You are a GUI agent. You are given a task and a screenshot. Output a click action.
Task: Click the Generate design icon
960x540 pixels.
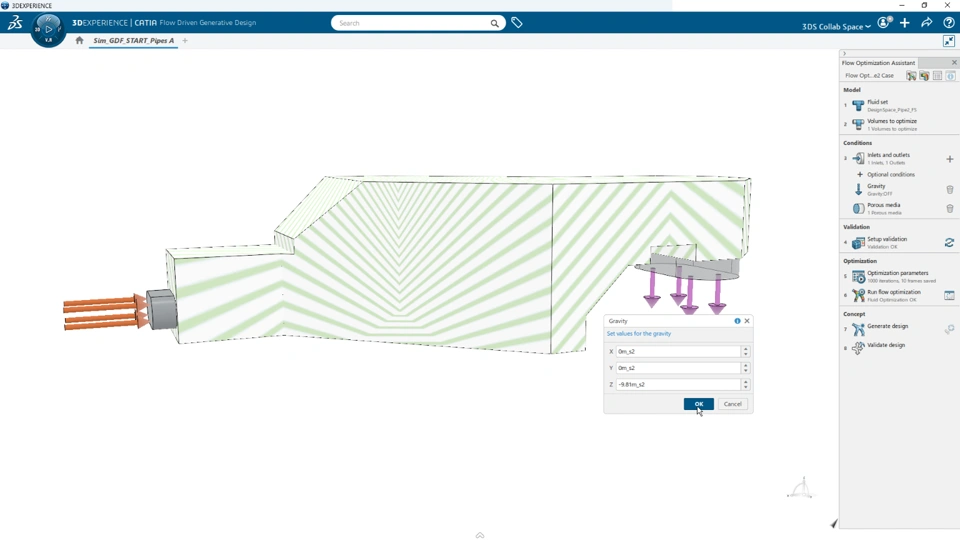(858, 329)
